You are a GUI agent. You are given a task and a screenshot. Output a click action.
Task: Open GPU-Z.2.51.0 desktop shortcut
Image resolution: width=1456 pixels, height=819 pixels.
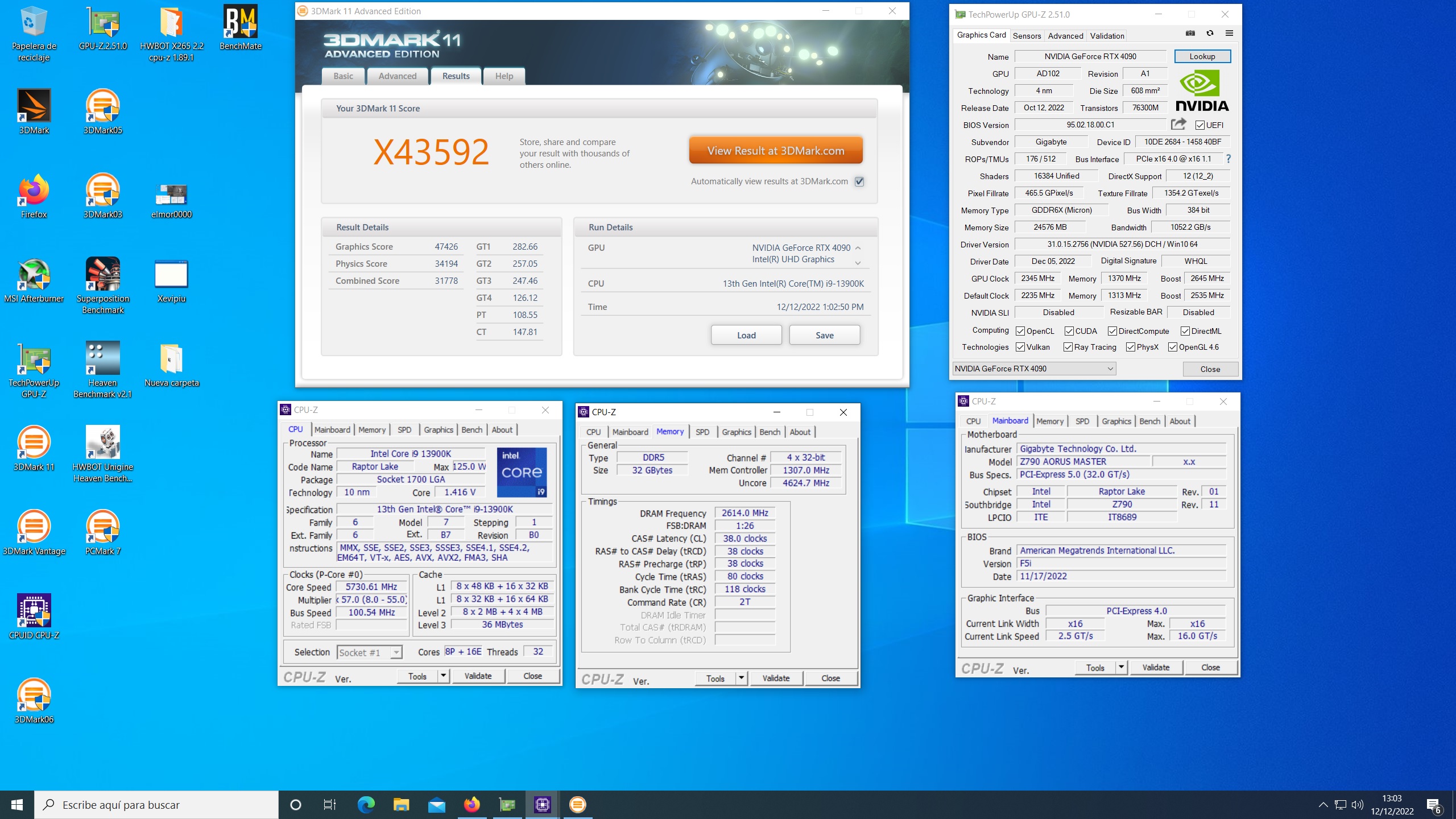[103, 27]
